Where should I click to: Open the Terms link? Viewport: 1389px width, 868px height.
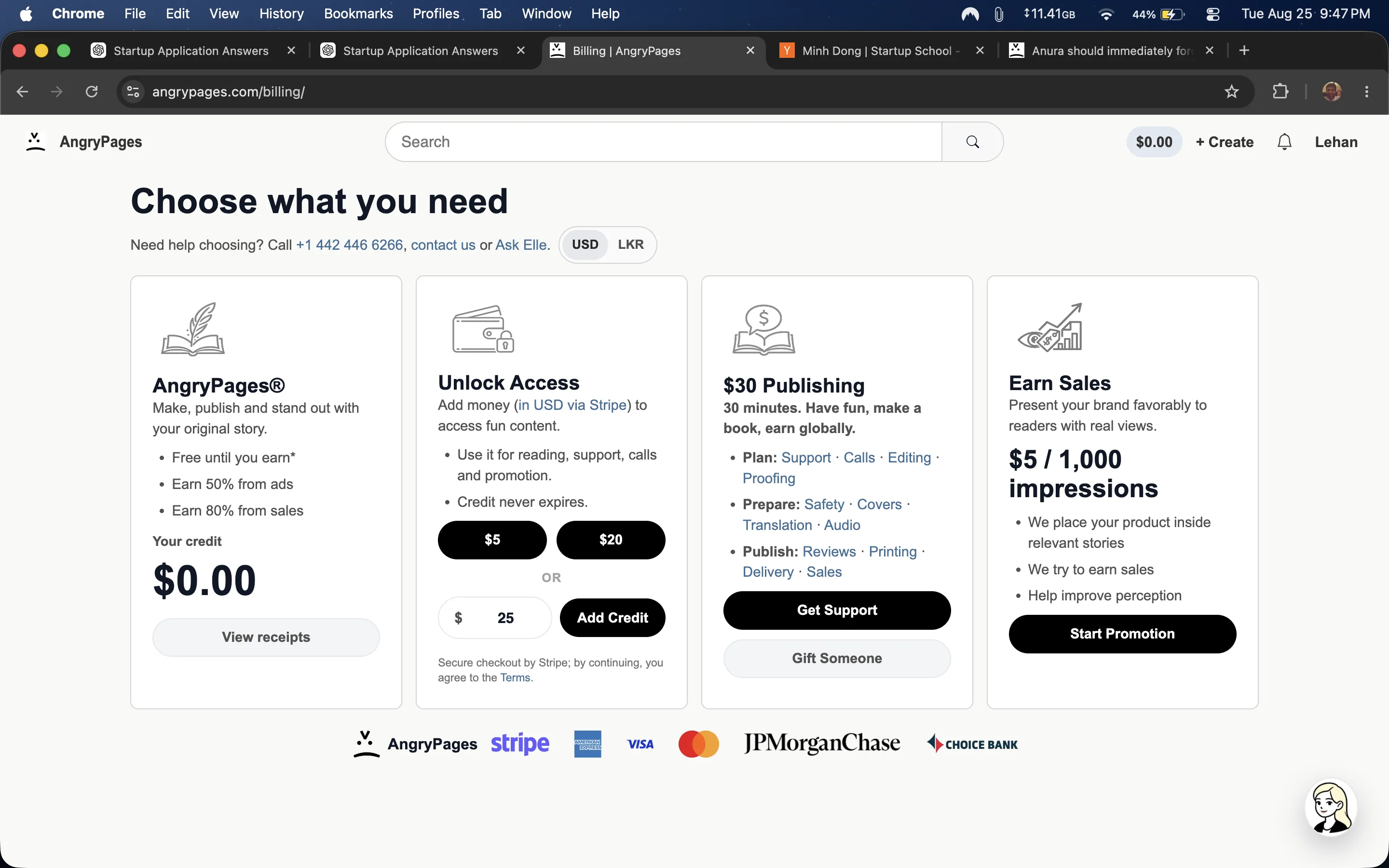[515, 678]
